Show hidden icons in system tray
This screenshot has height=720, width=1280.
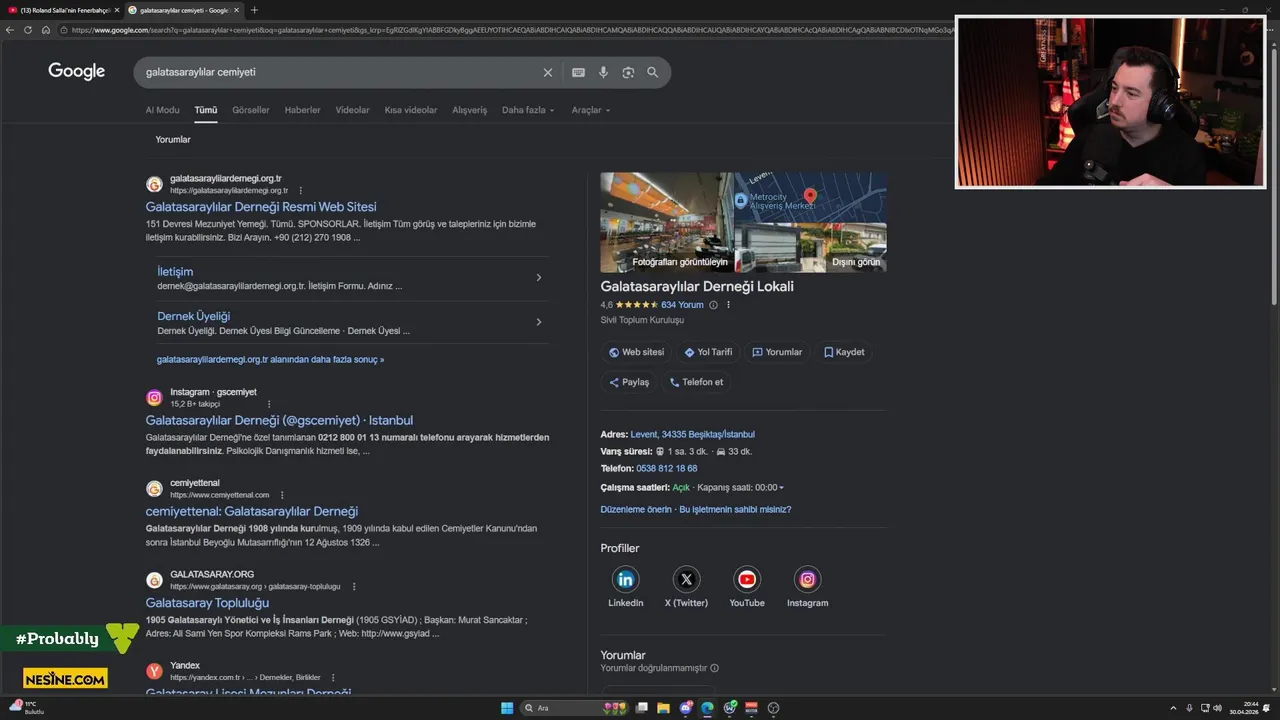pyautogui.click(x=1173, y=708)
